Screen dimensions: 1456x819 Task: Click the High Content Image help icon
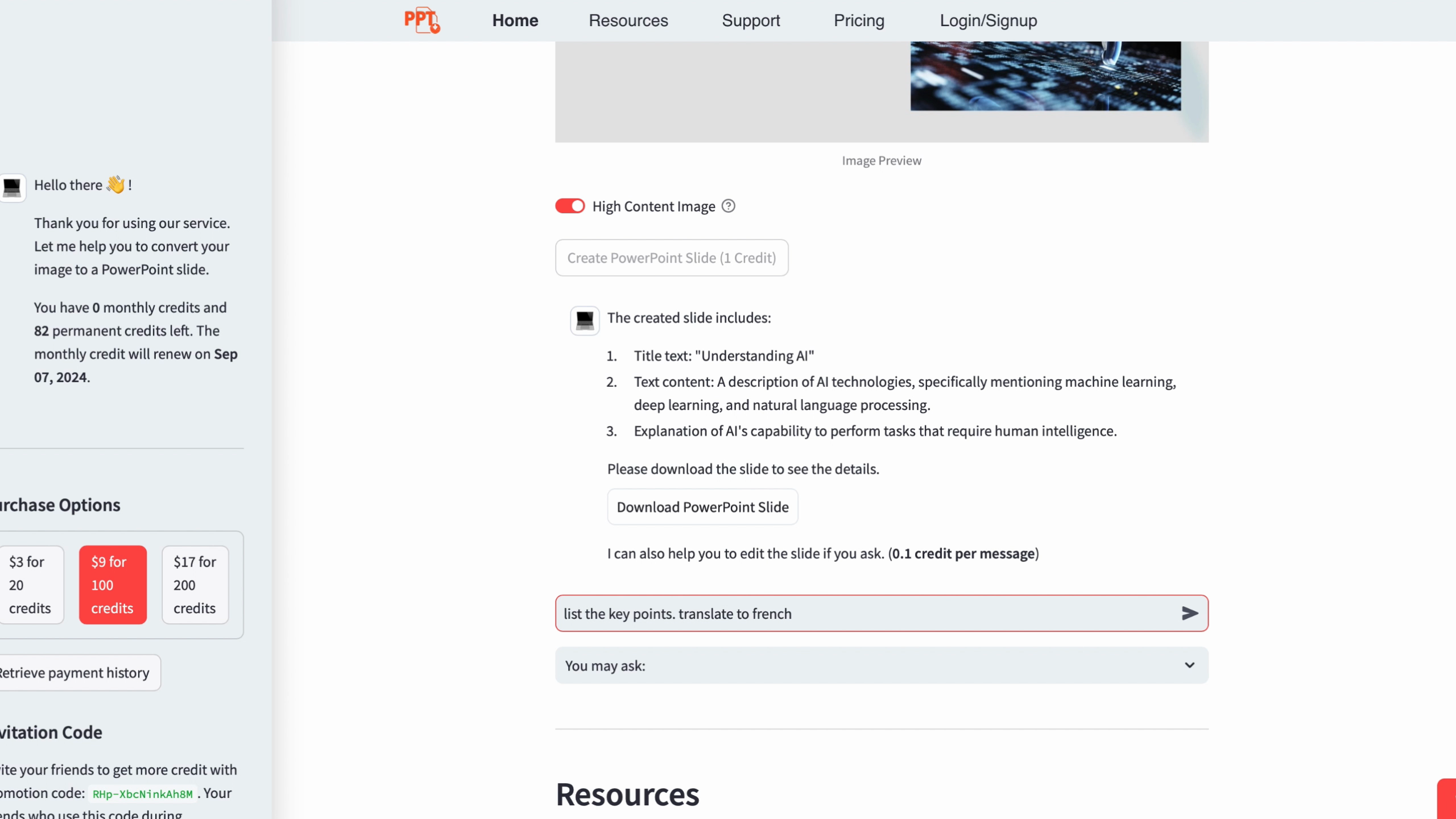click(x=728, y=206)
